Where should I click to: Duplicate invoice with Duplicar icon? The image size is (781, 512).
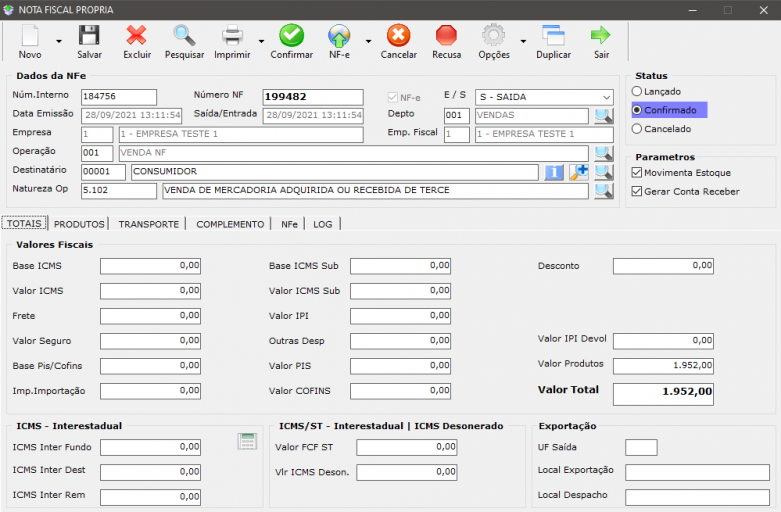(553, 36)
